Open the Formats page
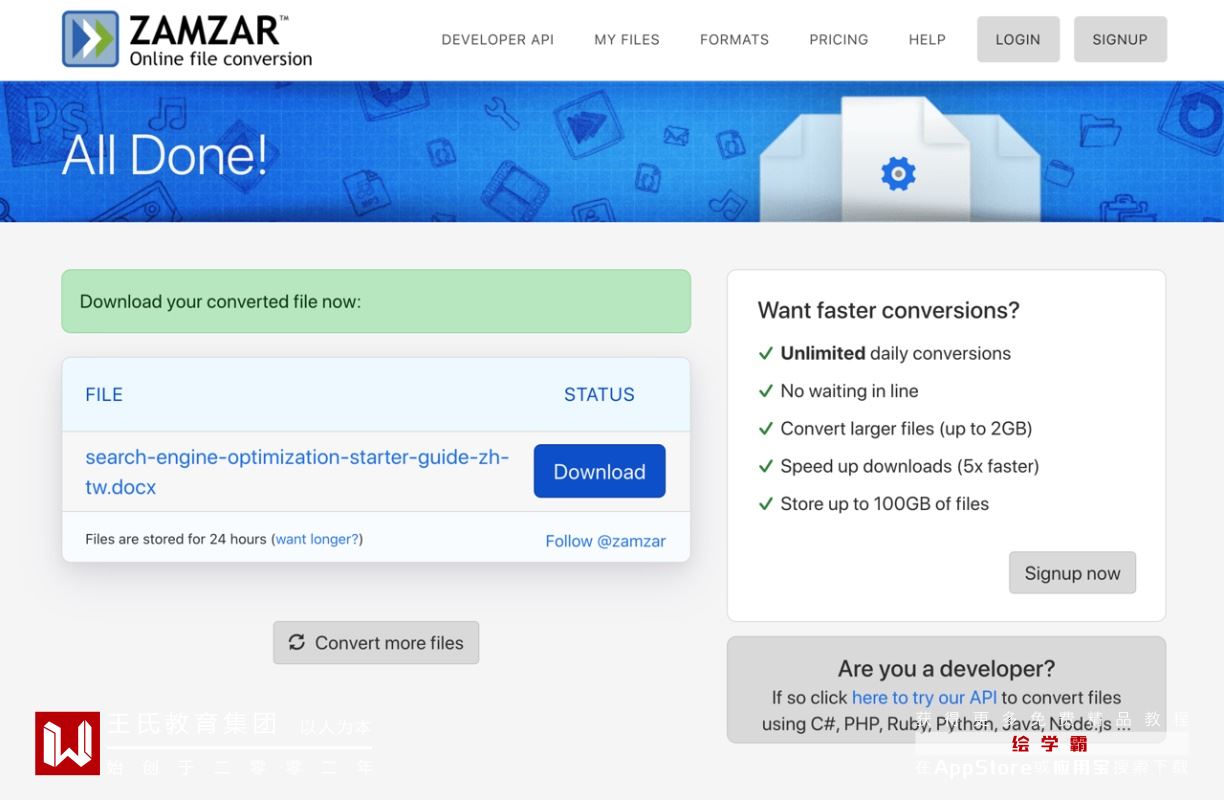The image size is (1224, 800). coord(734,40)
